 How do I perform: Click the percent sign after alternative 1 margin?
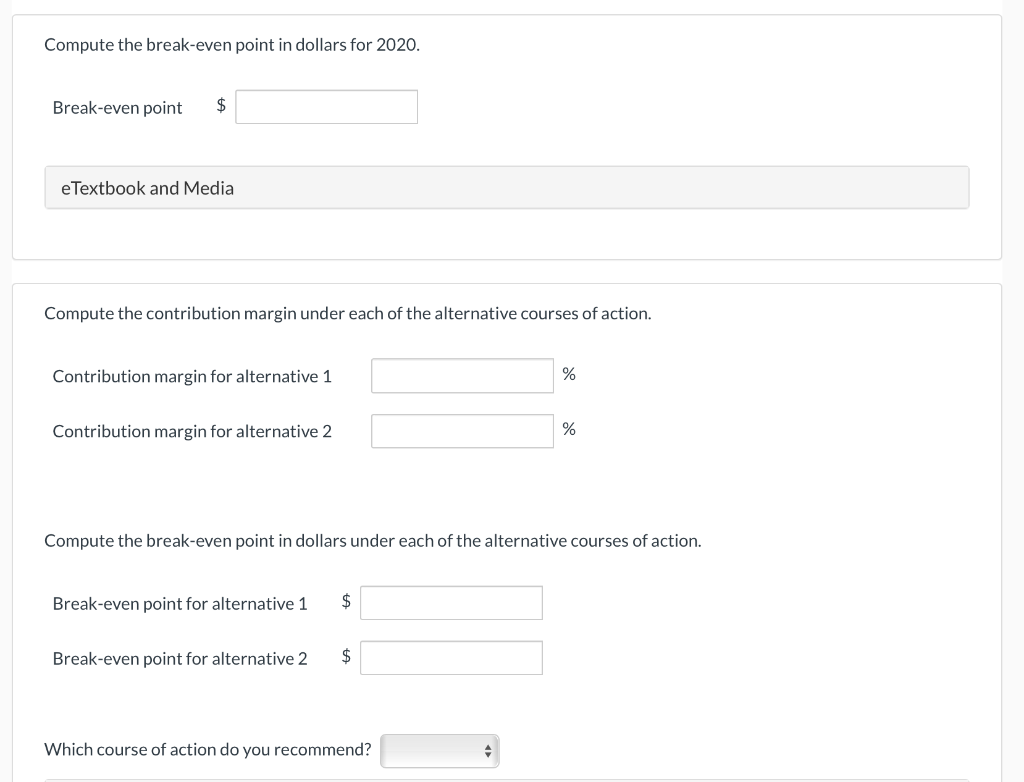569,374
